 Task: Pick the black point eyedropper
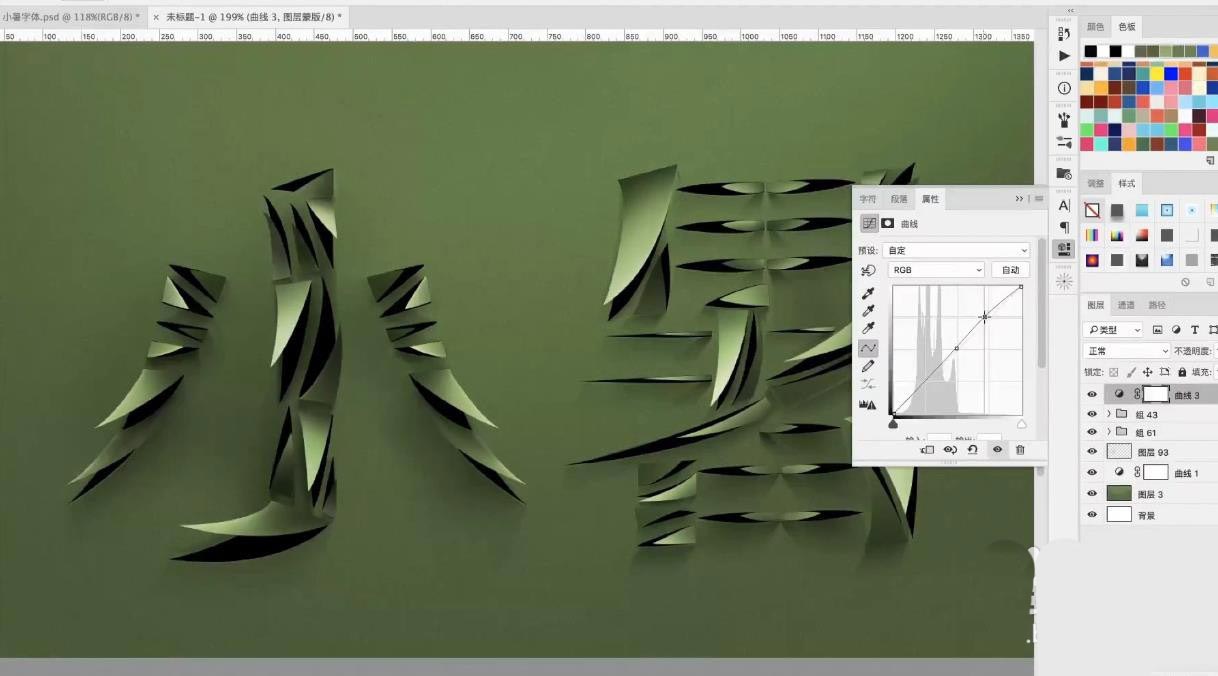pos(868,293)
